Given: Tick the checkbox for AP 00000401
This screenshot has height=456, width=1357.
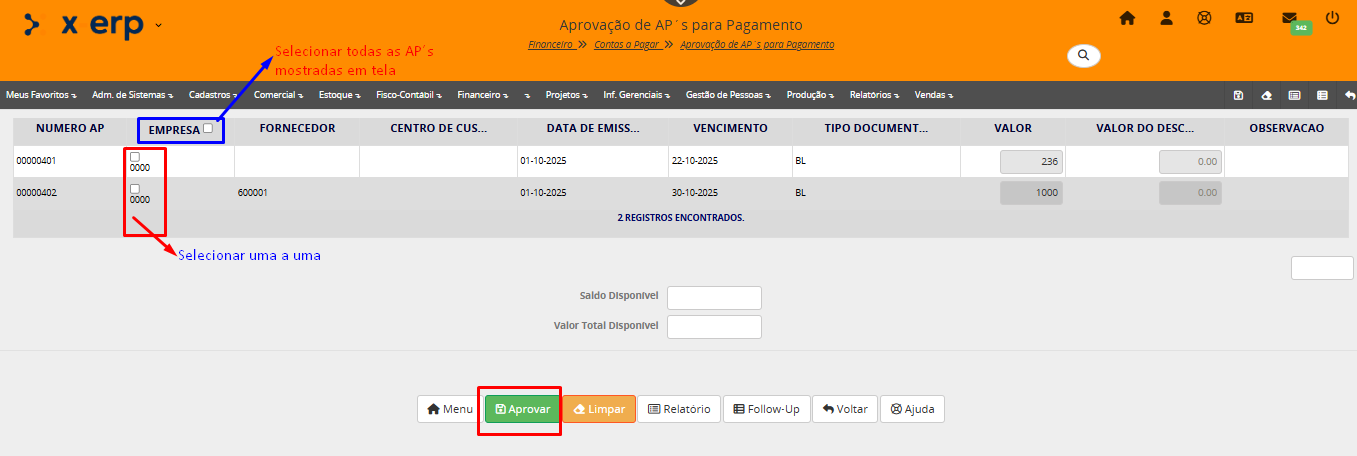Looking at the screenshot, I should pos(135,157).
